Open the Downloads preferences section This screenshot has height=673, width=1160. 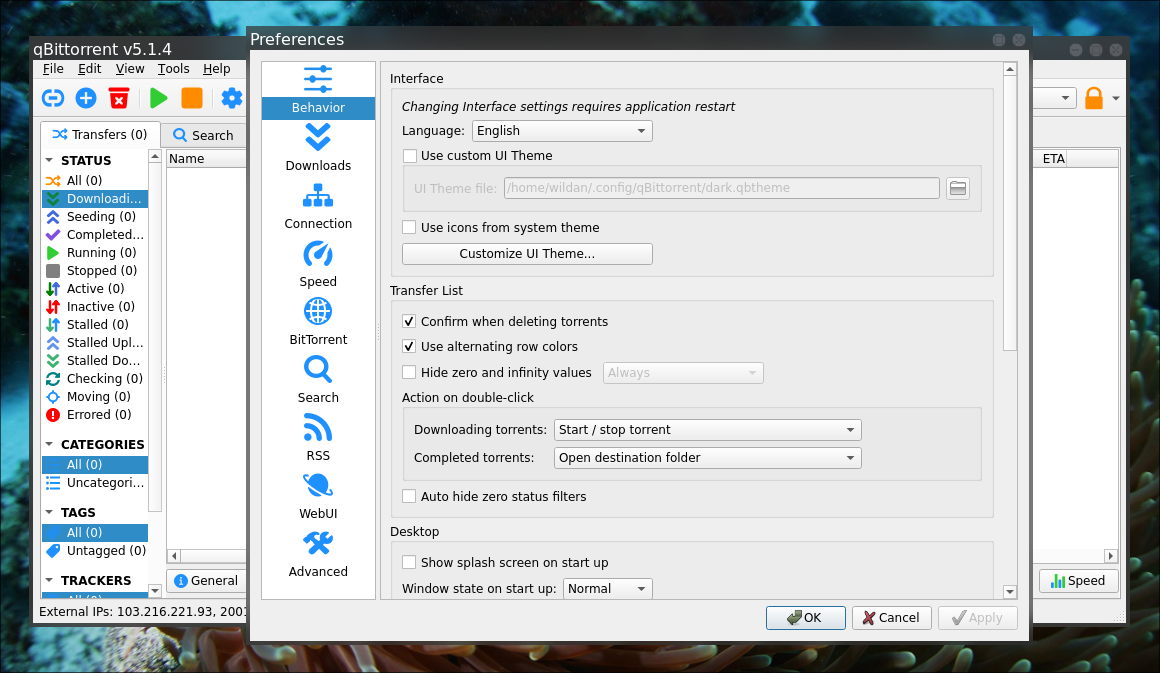[318, 147]
